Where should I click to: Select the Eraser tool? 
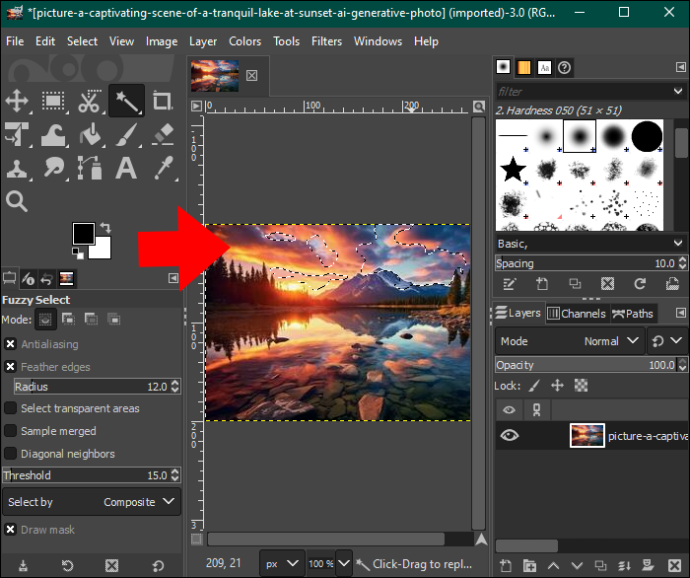(x=163, y=134)
